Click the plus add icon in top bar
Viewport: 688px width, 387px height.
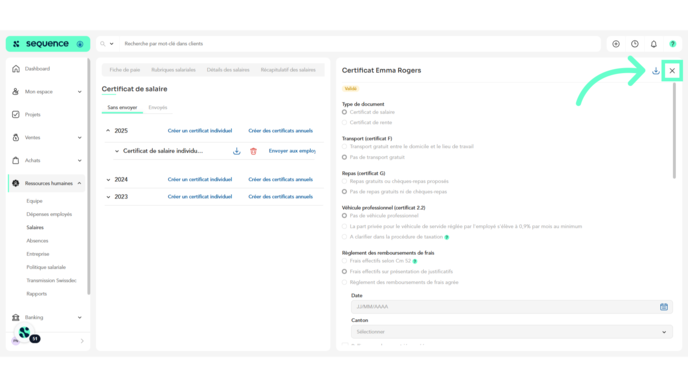click(x=616, y=44)
